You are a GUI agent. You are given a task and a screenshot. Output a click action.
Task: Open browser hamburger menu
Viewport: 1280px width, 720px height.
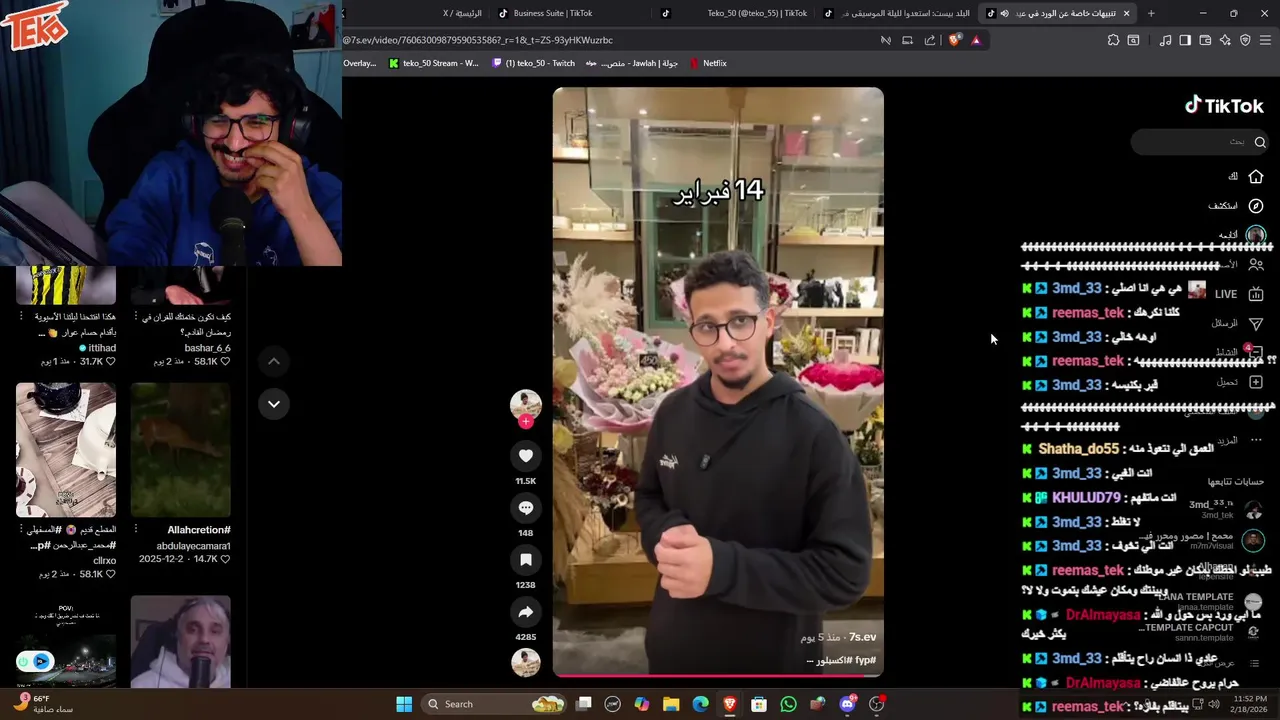pos(1266,40)
